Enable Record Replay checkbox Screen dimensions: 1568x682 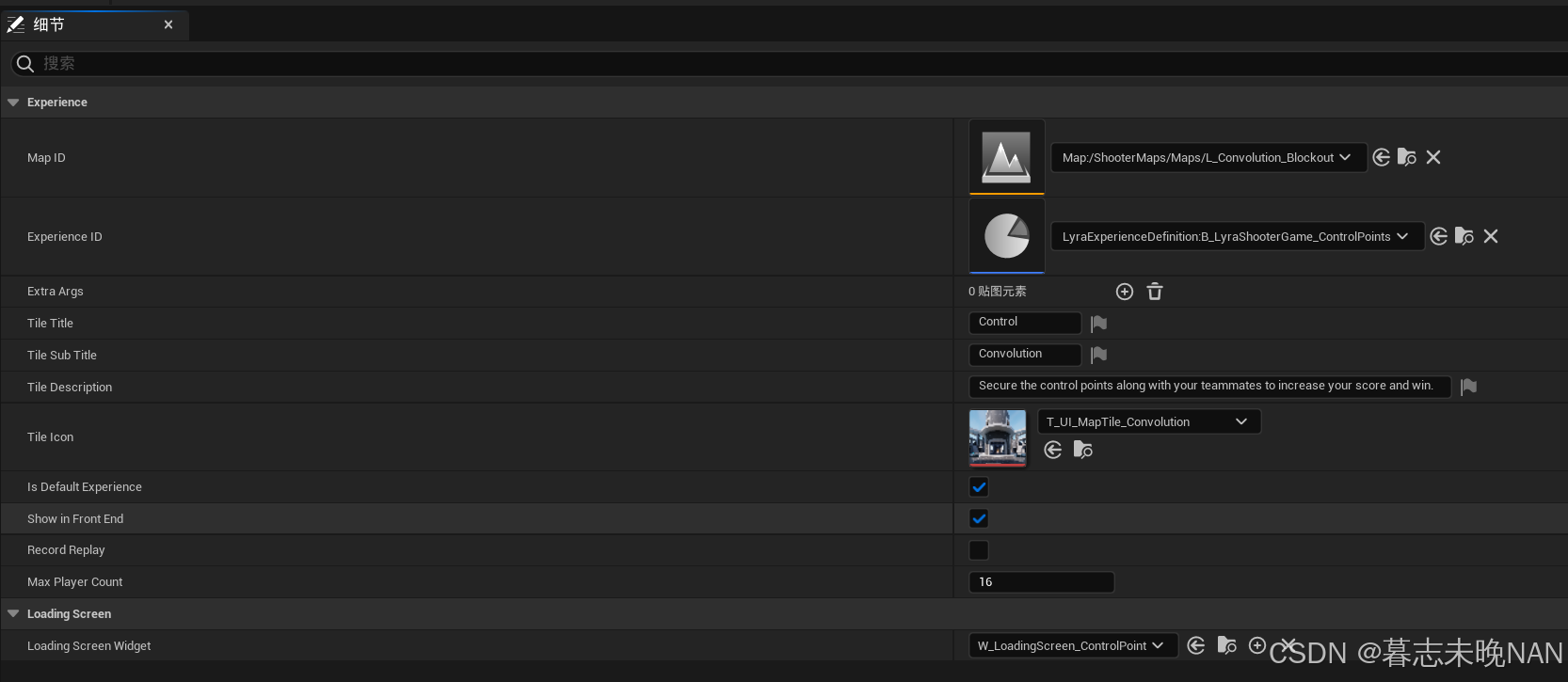[979, 550]
